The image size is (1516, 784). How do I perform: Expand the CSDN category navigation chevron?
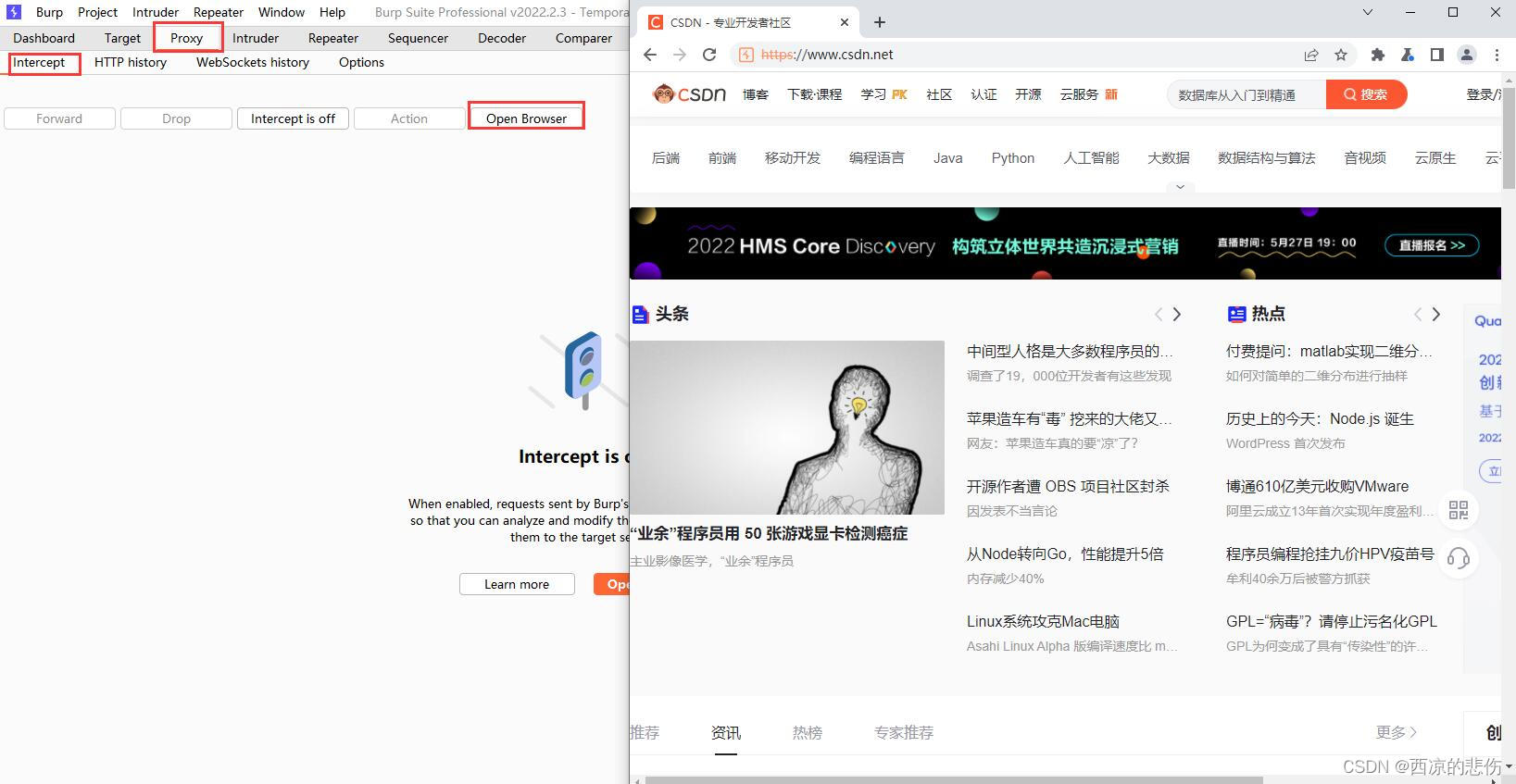(x=1180, y=187)
